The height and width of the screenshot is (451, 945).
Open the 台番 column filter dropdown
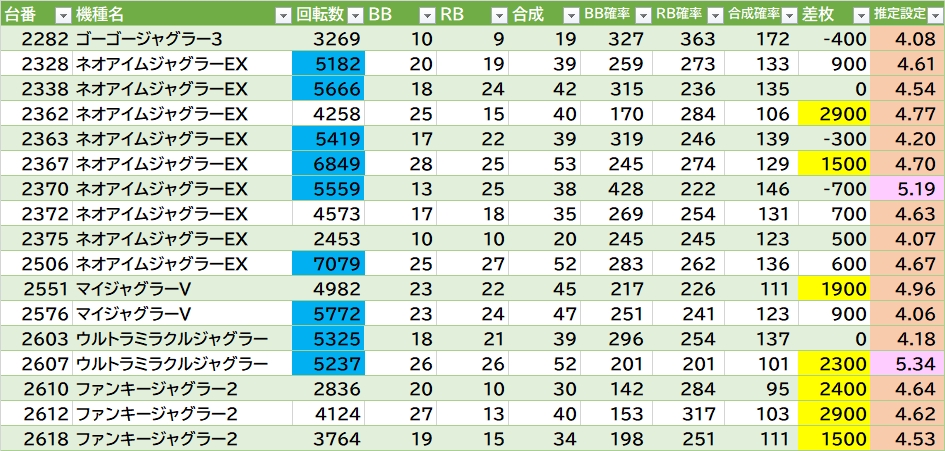62,15
